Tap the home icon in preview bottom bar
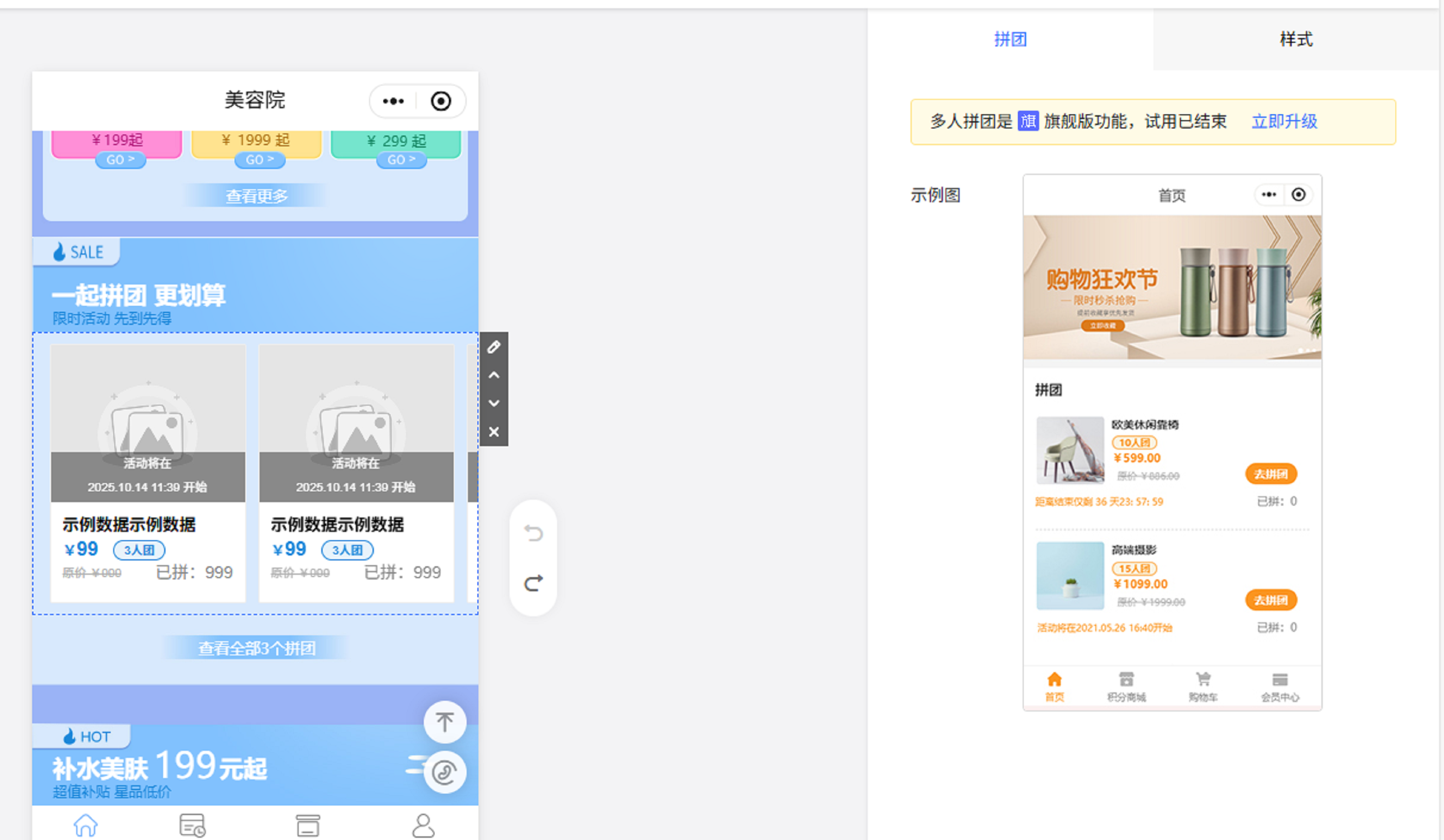Image resolution: width=1444 pixels, height=840 pixels. [85, 825]
